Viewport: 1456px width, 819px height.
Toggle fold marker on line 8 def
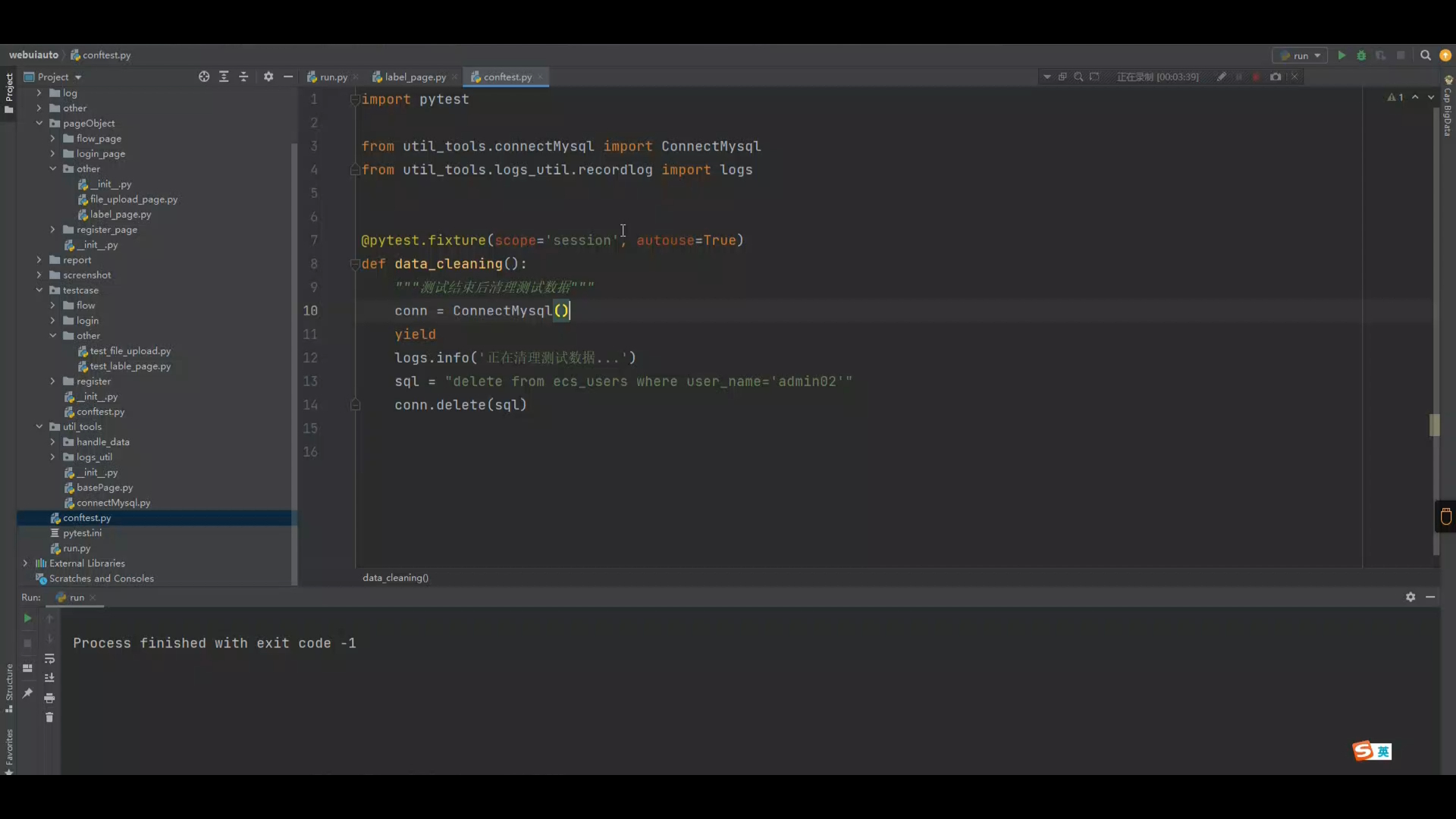(354, 264)
